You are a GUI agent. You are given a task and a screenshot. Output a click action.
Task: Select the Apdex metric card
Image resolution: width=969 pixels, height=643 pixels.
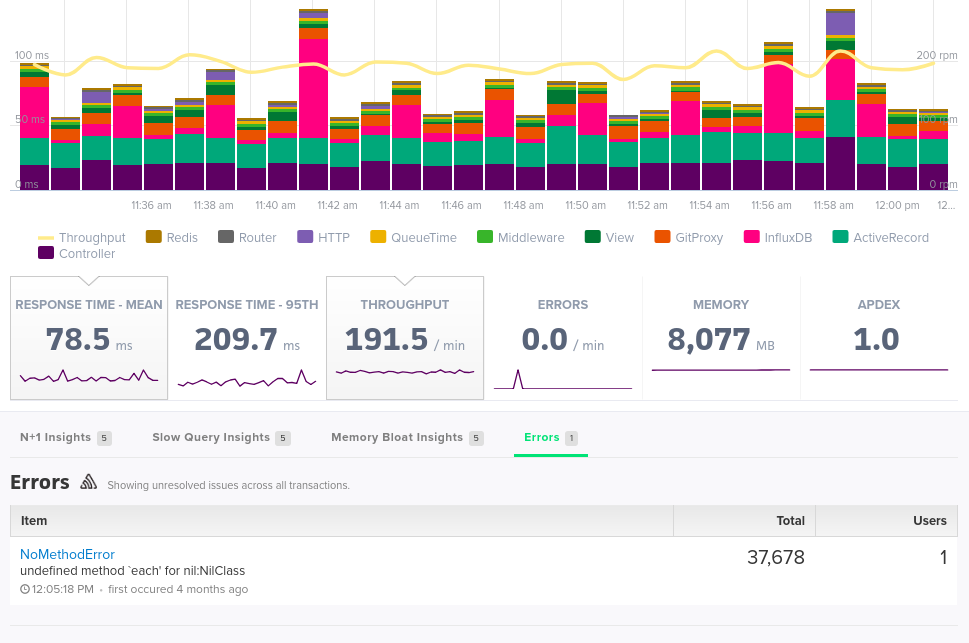click(879, 338)
